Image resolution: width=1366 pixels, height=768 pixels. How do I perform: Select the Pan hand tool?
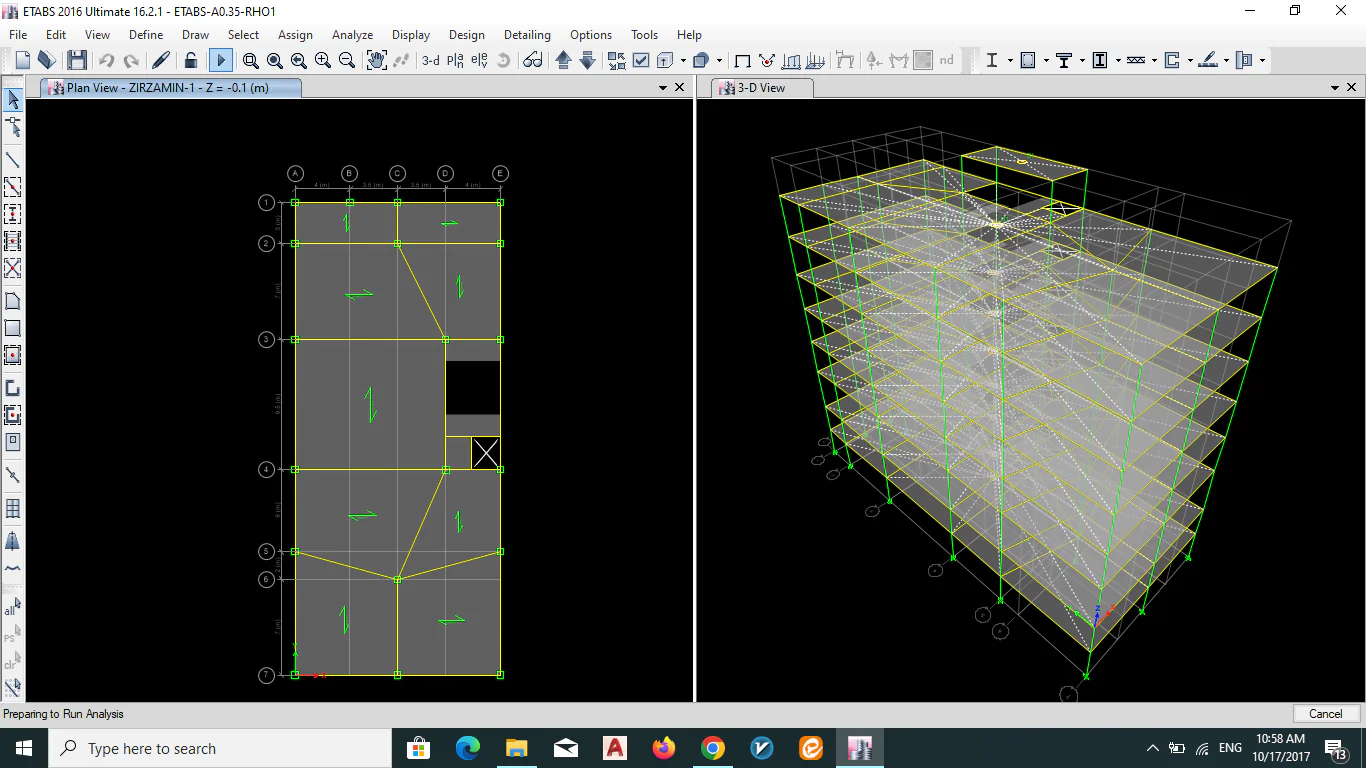click(x=376, y=61)
